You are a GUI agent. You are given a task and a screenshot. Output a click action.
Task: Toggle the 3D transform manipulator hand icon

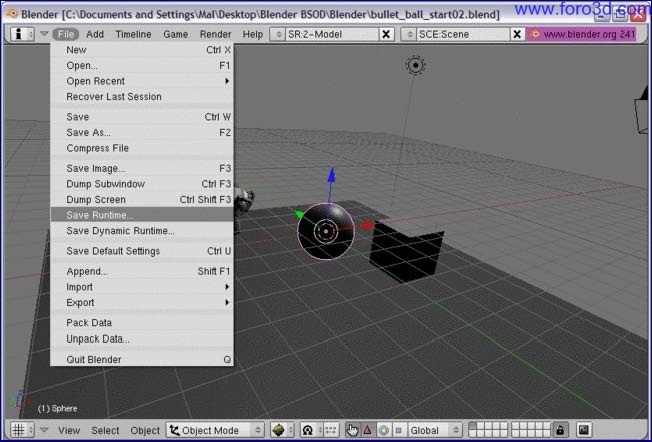tap(353, 430)
